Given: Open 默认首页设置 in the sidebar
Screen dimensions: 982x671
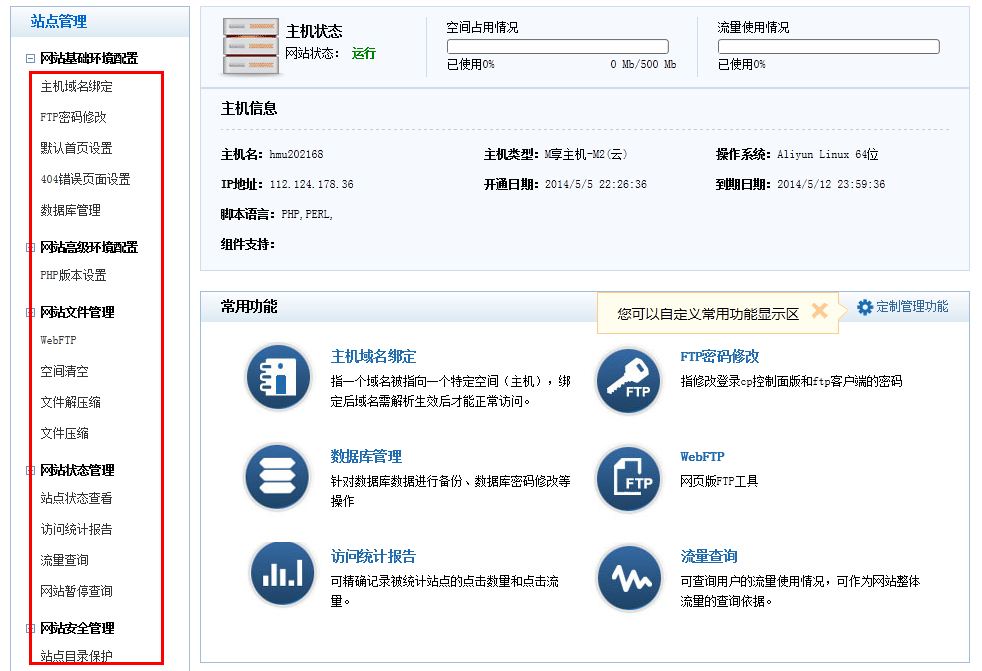Looking at the screenshot, I should coord(76,148).
